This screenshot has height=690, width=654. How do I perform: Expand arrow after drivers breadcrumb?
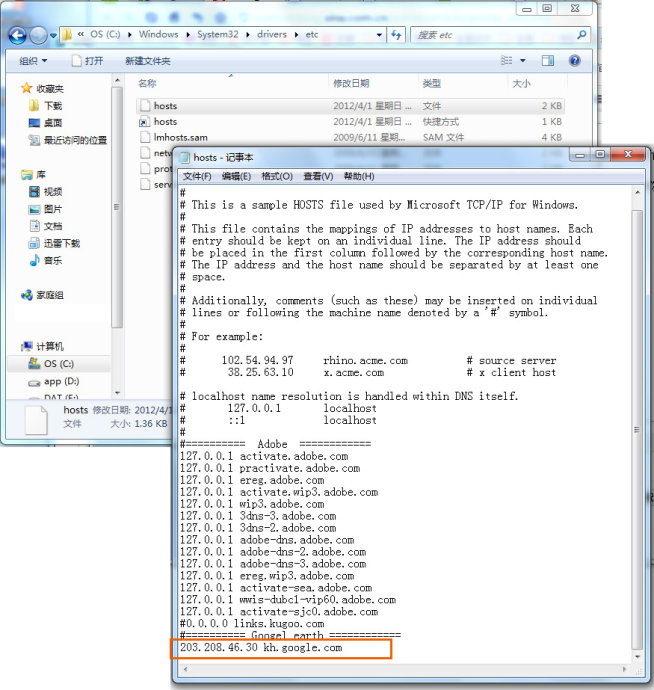[x=296, y=35]
